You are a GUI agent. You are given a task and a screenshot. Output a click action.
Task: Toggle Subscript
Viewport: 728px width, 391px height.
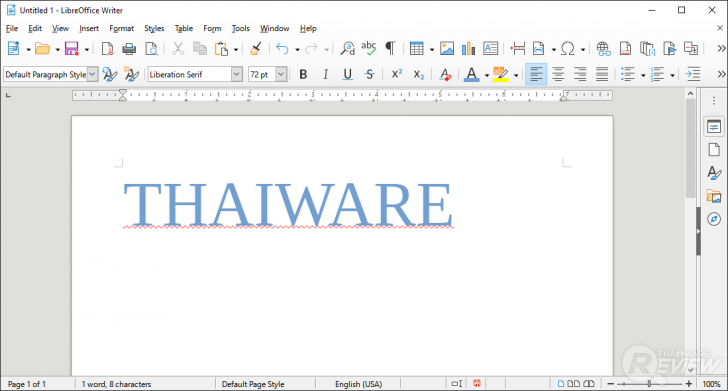pos(419,74)
